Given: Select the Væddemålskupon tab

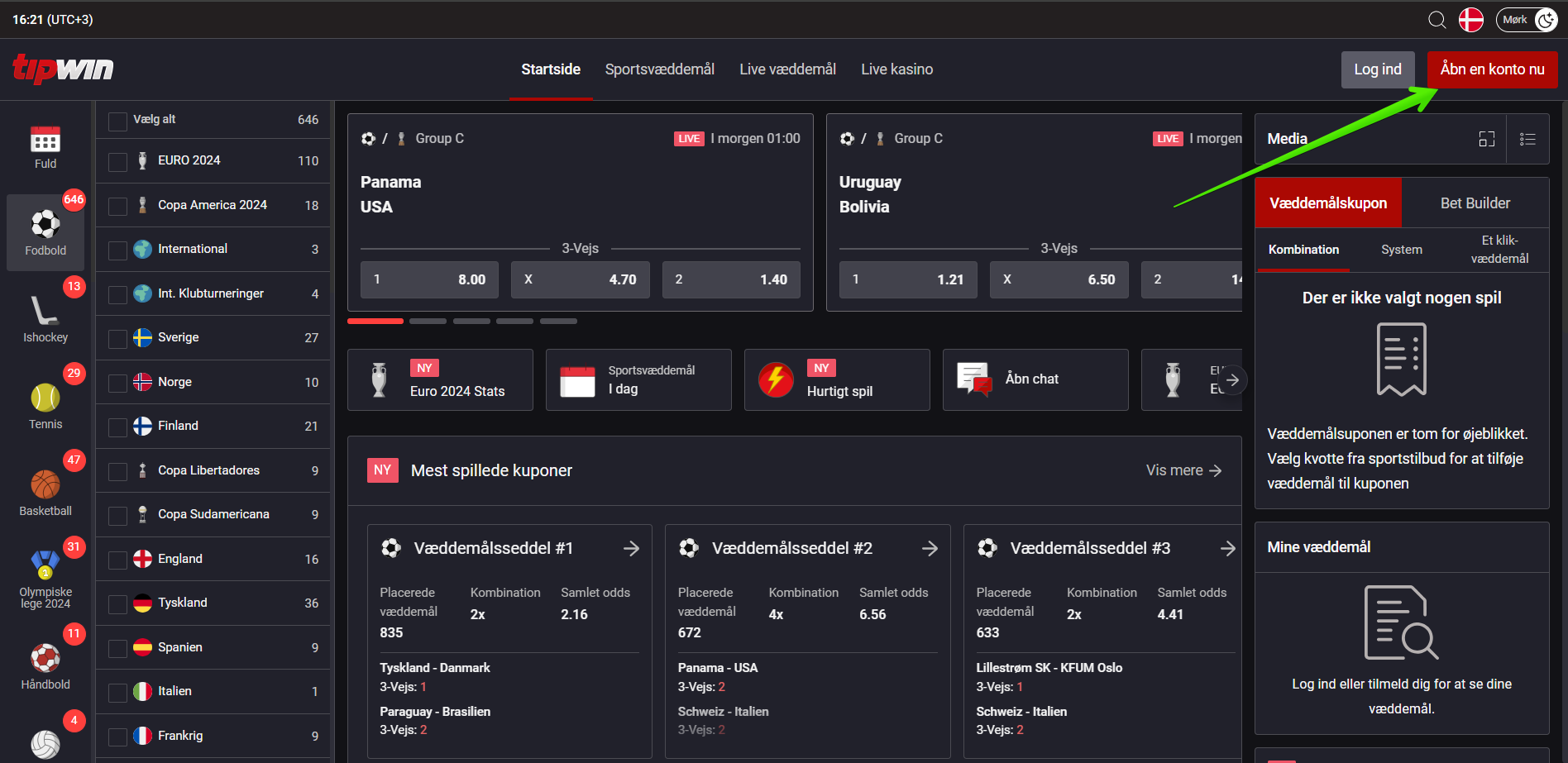Looking at the screenshot, I should click(x=1328, y=203).
